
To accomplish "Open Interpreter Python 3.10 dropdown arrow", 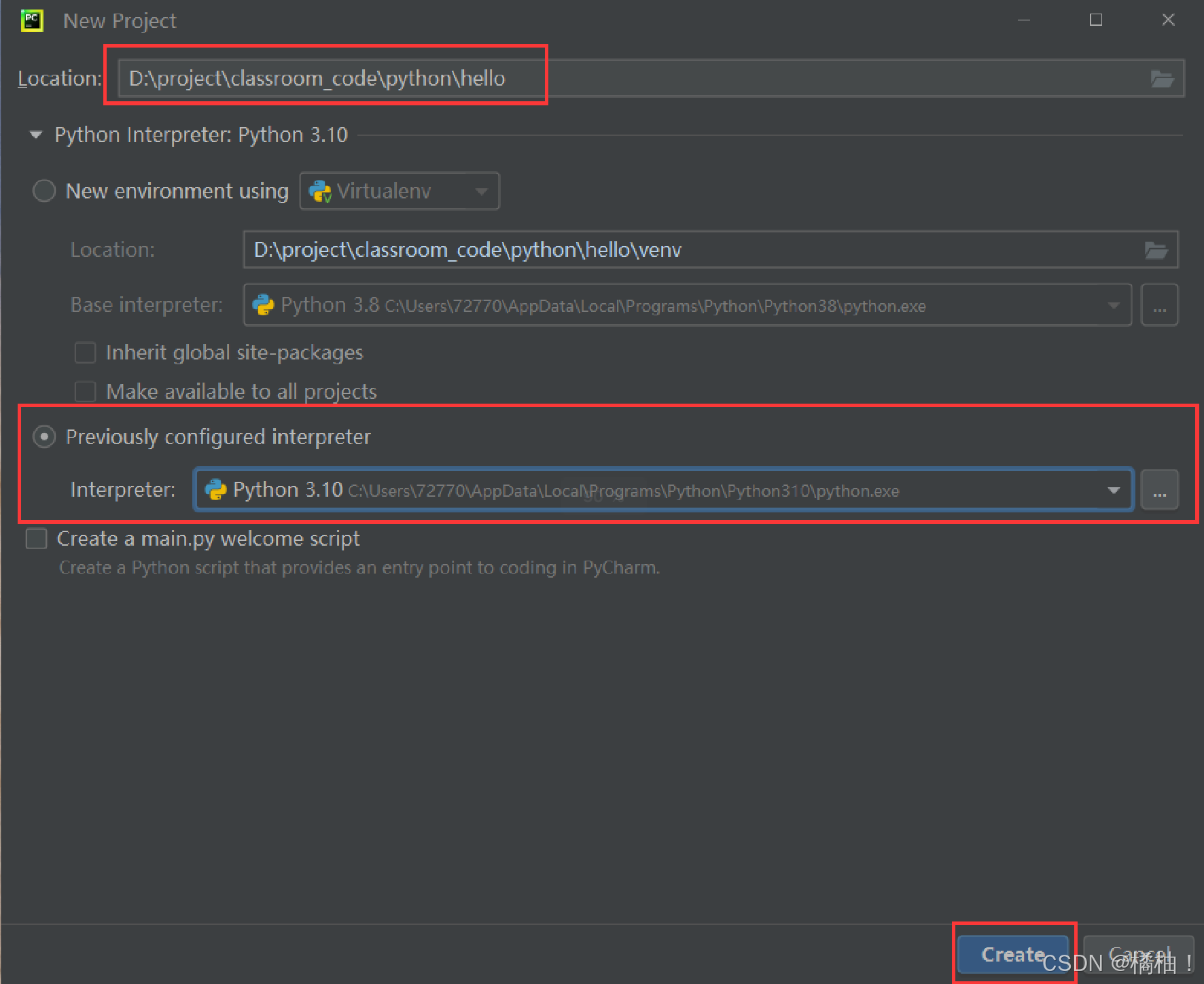I will [x=1113, y=490].
